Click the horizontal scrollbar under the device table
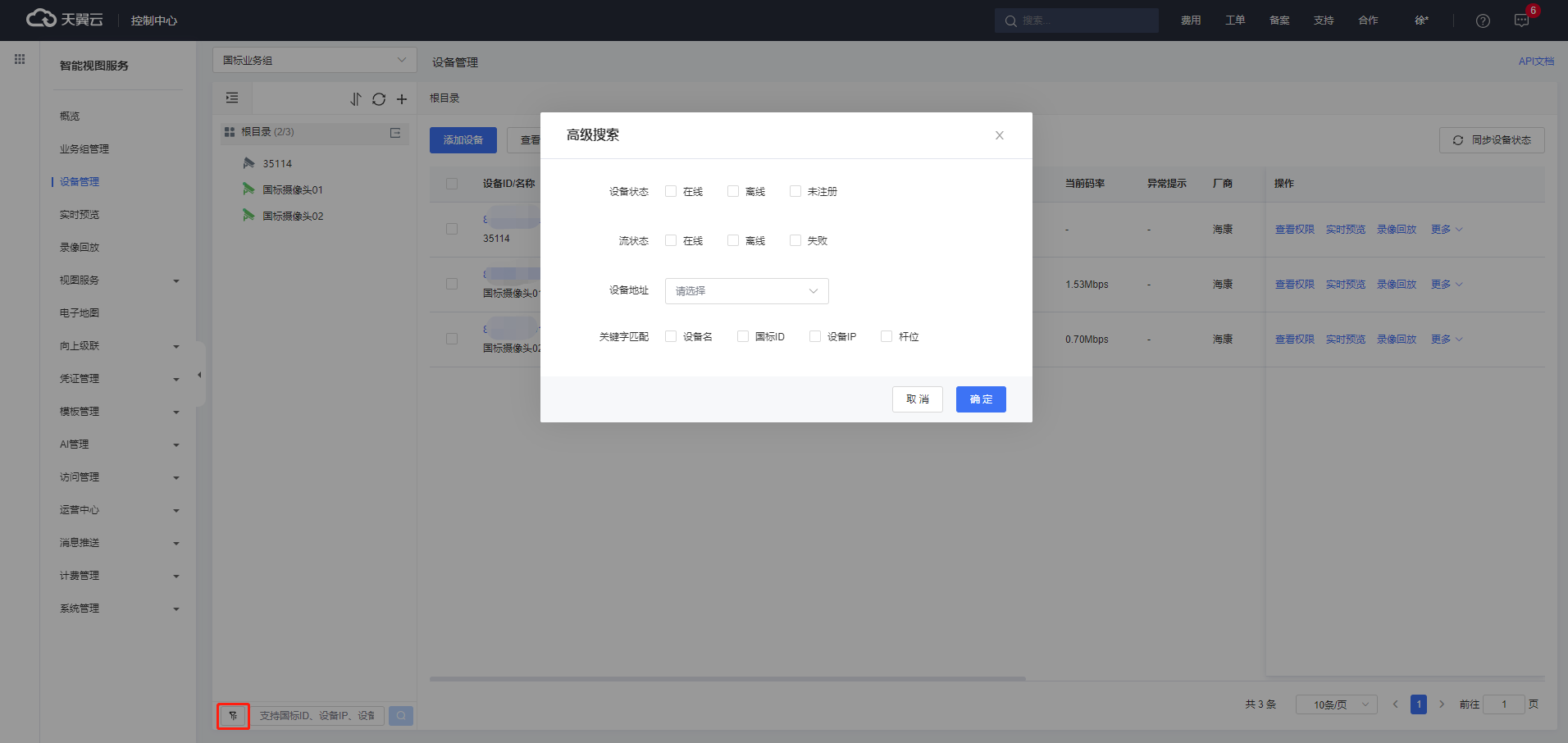1568x743 pixels. click(x=727, y=679)
